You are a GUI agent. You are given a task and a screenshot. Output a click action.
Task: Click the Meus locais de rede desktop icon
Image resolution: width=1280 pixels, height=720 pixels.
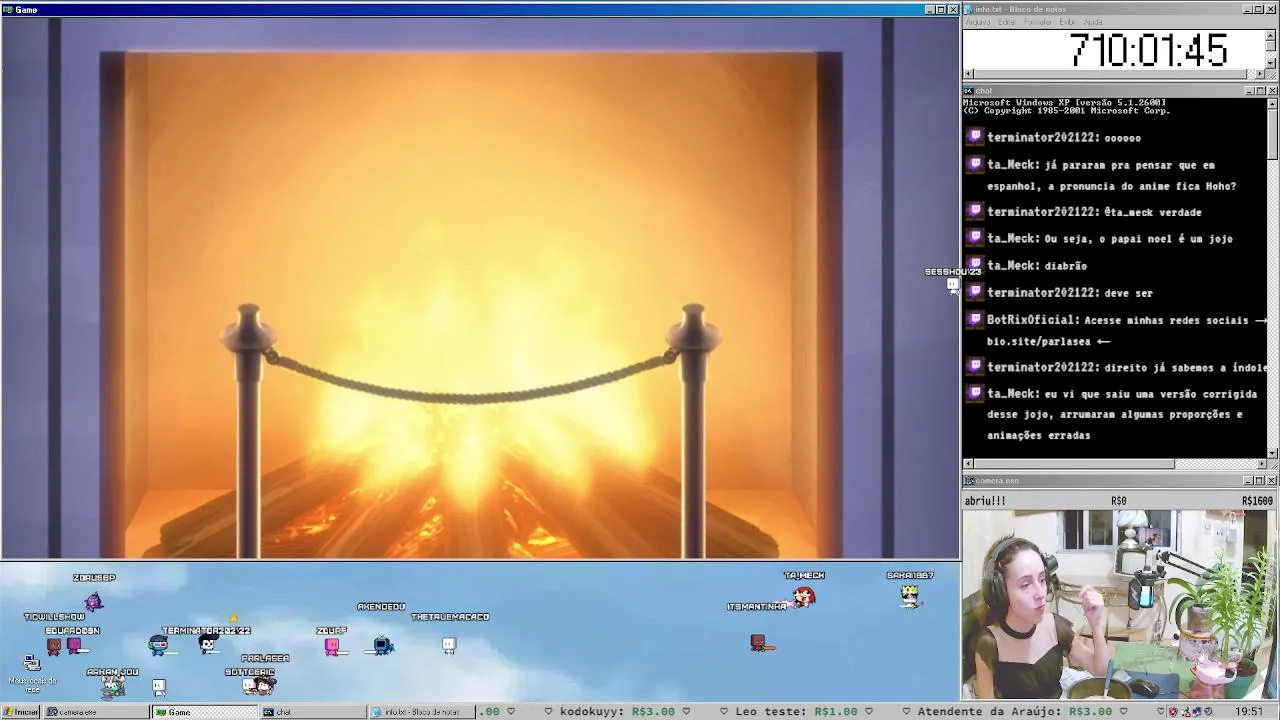pos(32,672)
